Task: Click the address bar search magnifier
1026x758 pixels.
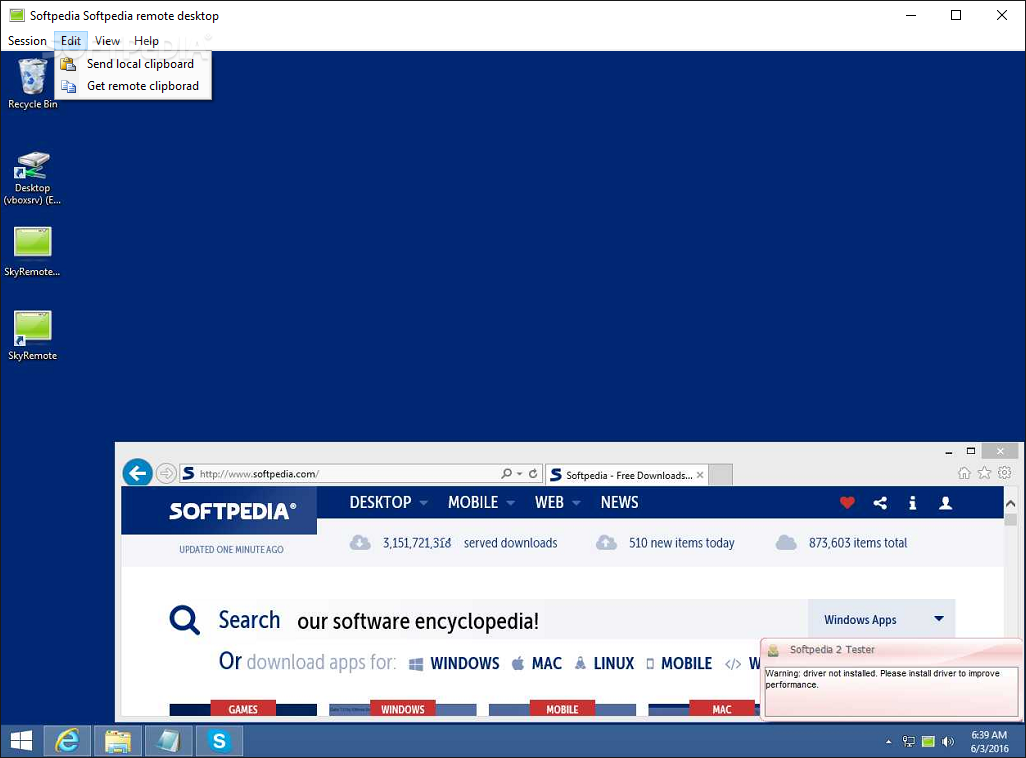Action: pyautogui.click(x=506, y=473)
